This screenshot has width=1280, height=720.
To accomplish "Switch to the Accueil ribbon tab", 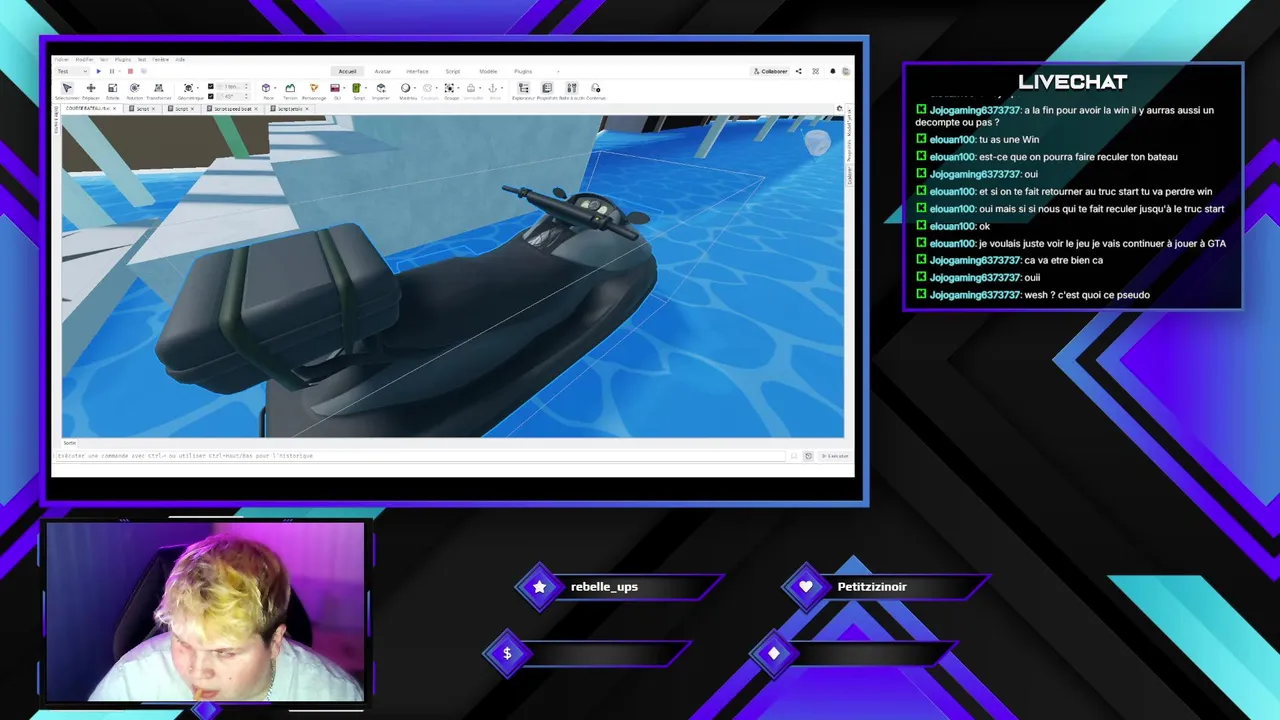I will (x=347, y=71).
